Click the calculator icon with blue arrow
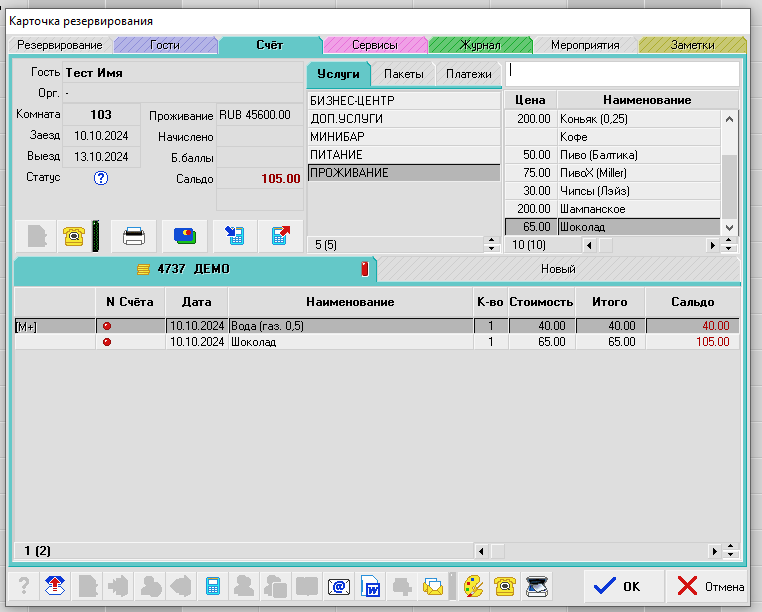Screen dimensions: 762x612 point(235,236)
